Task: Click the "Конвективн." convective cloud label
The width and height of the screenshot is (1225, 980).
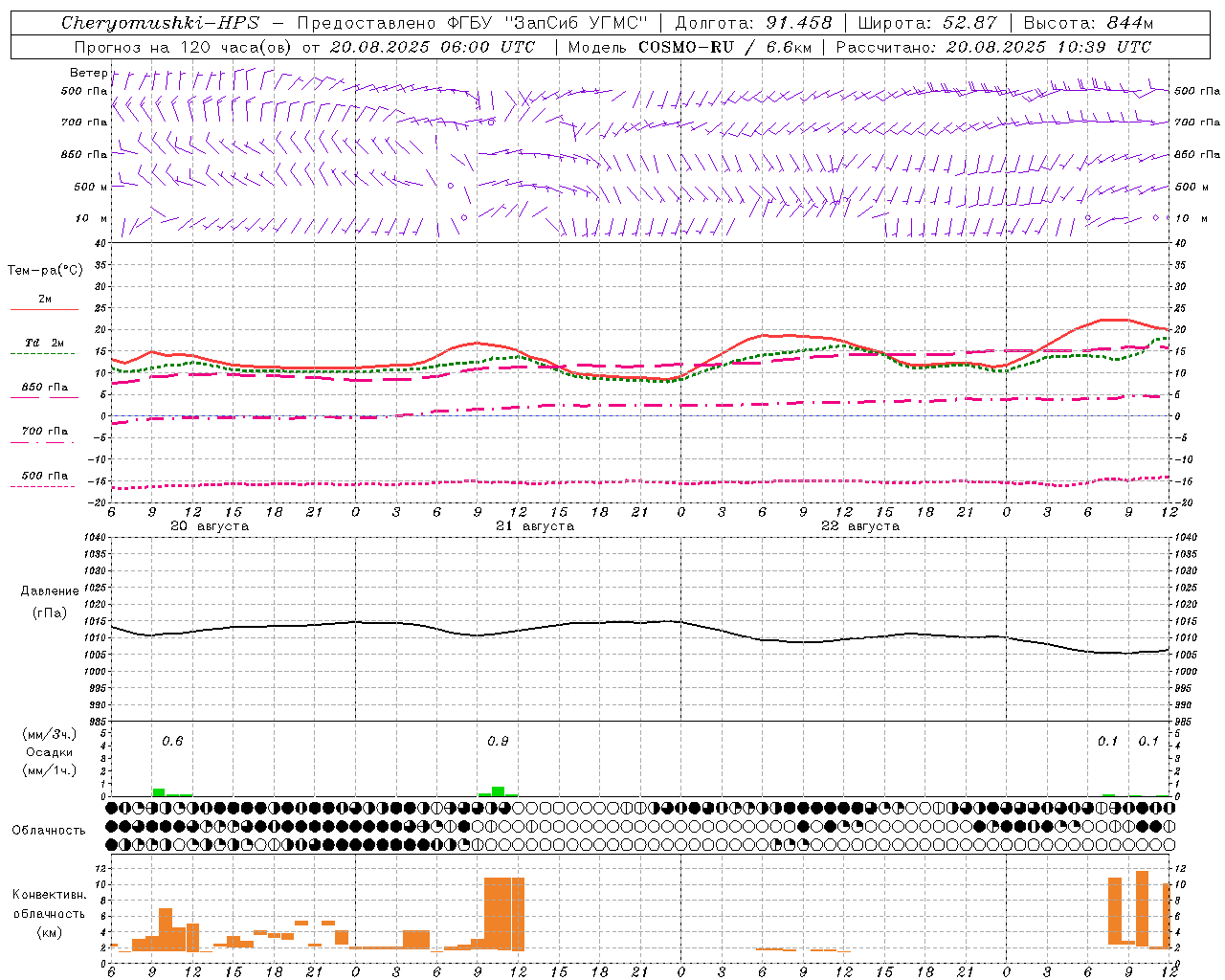Action: pos(49,895)
